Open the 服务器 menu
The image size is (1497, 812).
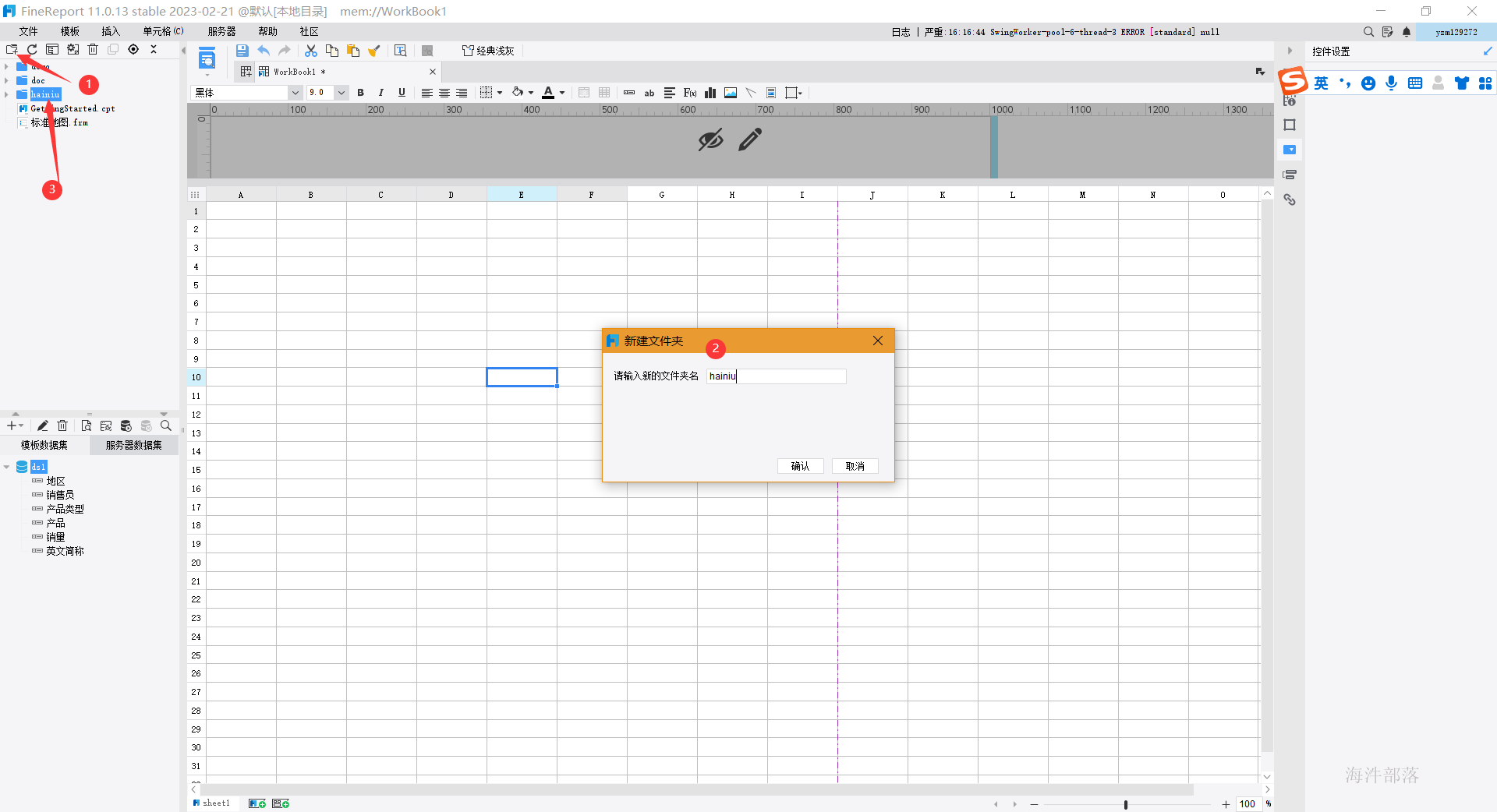221,31
